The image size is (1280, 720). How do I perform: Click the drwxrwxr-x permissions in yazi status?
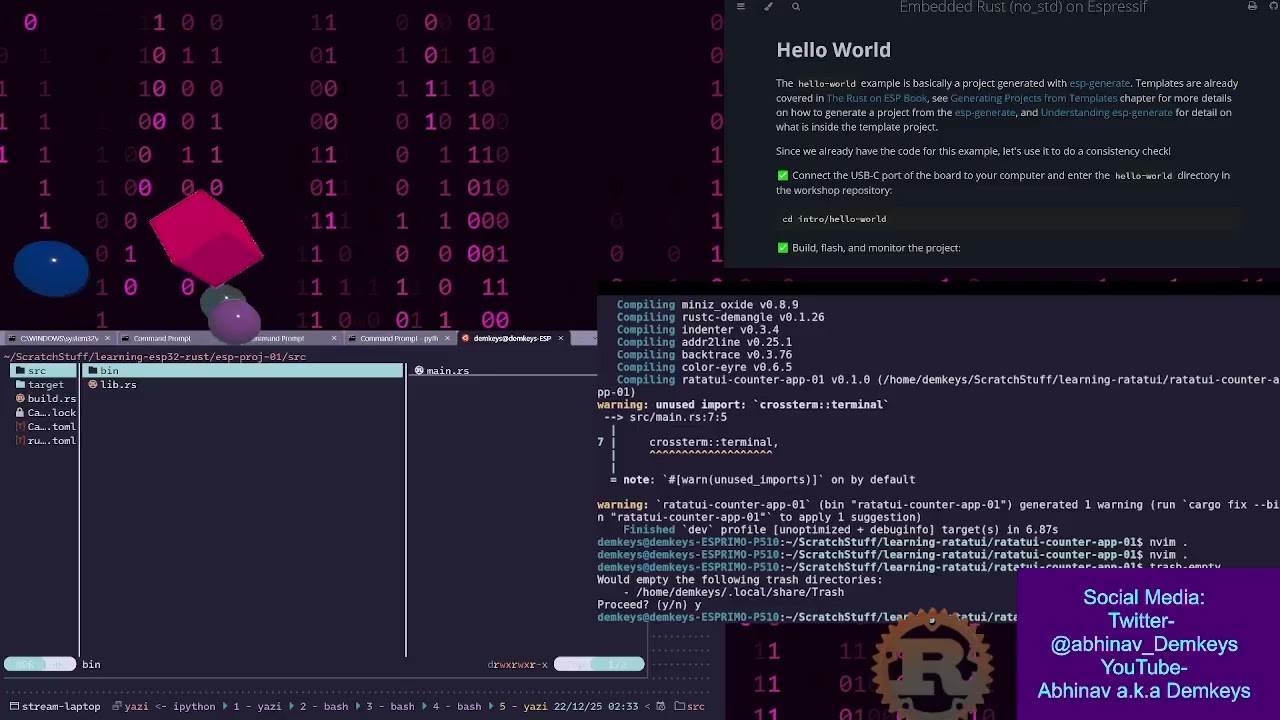click(518, 665)
